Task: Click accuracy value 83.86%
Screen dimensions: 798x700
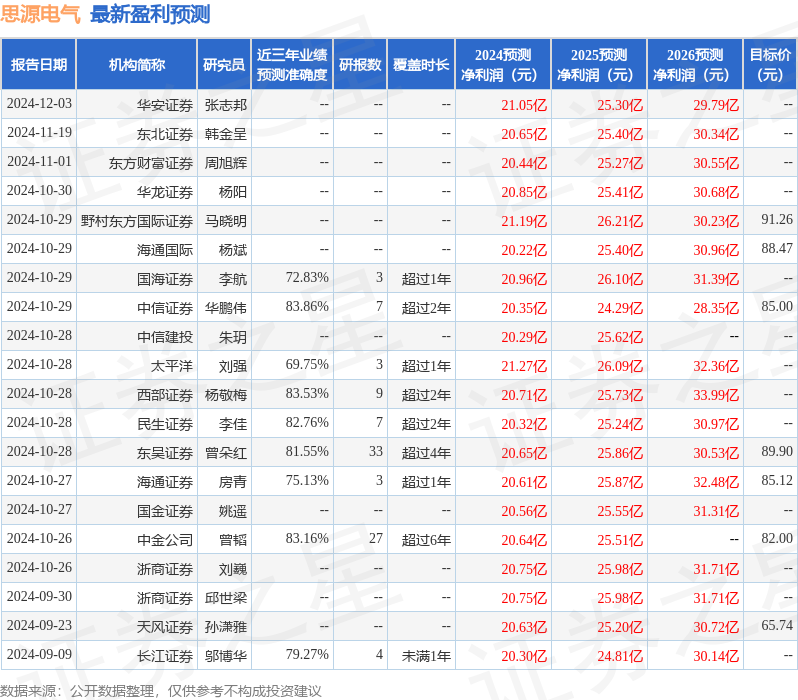Action: point(307,306)
